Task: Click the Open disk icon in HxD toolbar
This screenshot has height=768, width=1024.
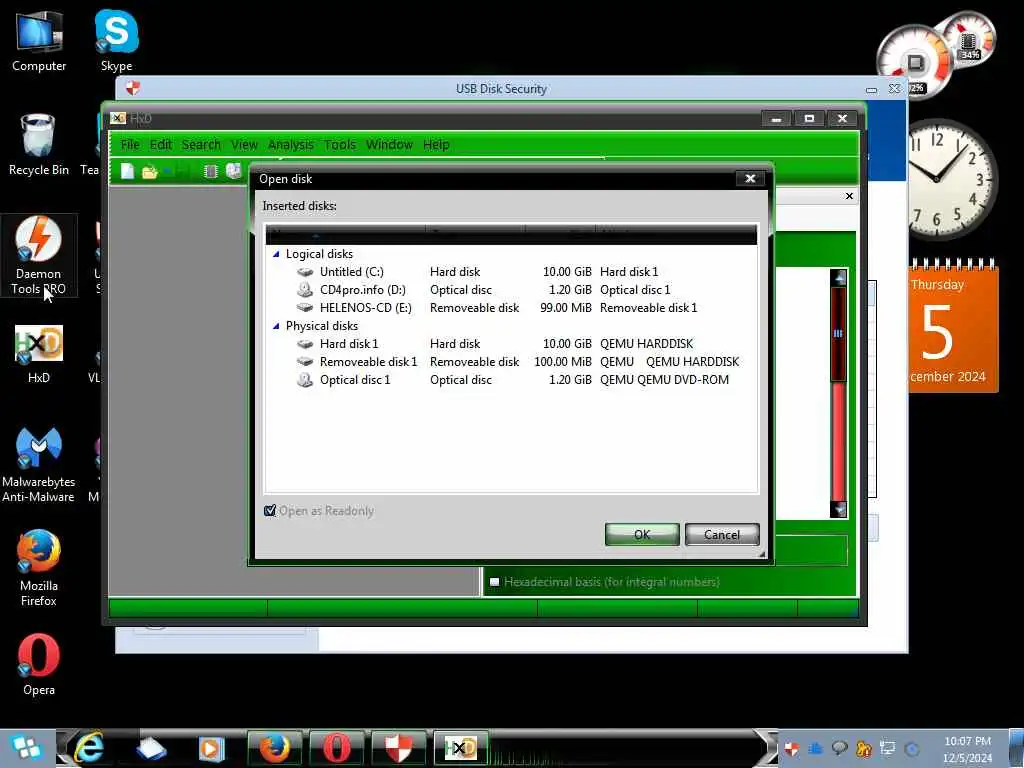Action: [233, 171]
